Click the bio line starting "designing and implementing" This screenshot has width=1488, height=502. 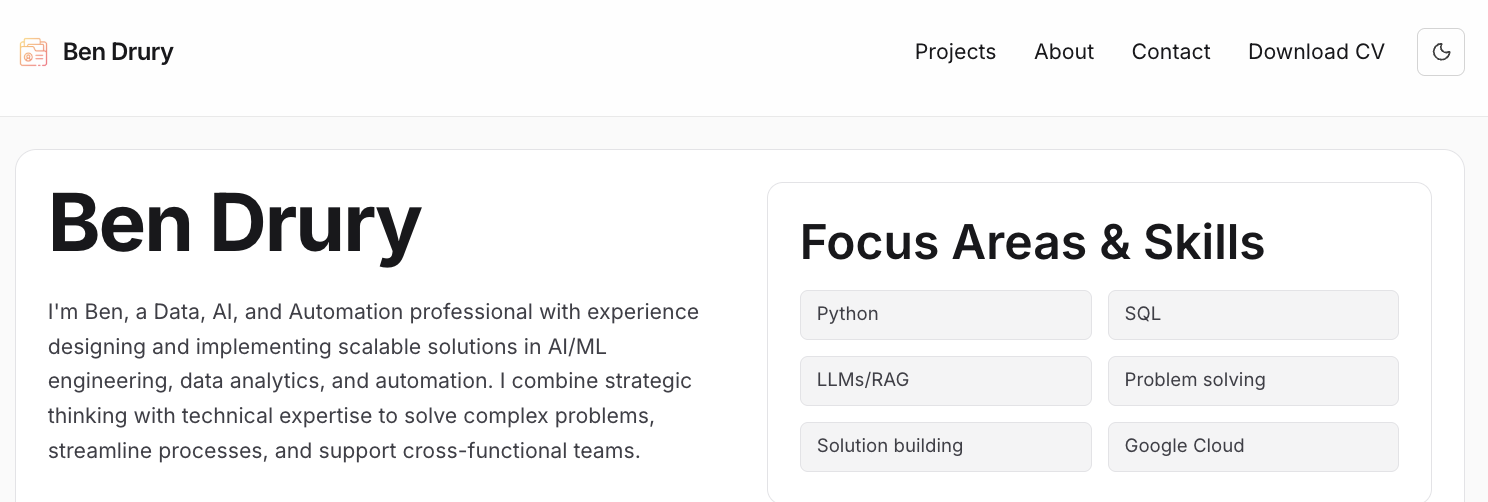pos(327,347)
